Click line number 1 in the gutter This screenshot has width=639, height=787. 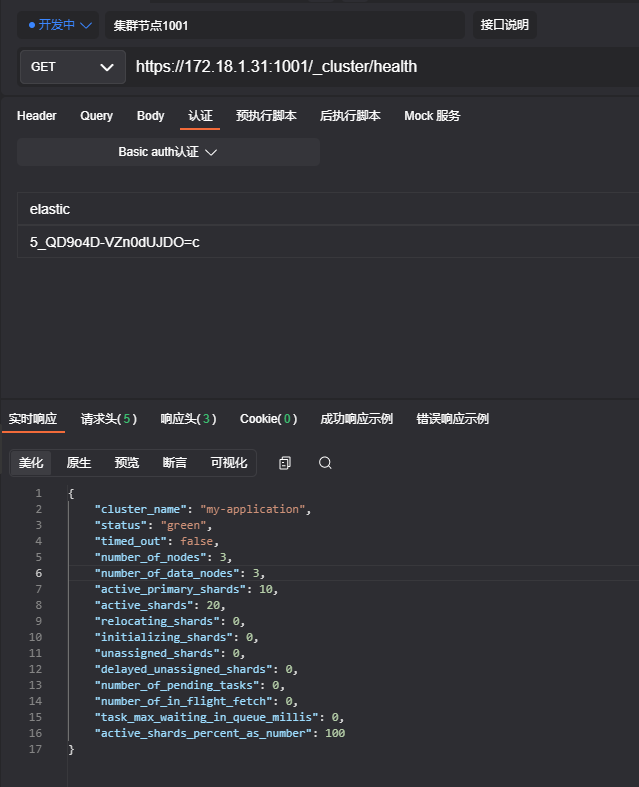[39, 493]
